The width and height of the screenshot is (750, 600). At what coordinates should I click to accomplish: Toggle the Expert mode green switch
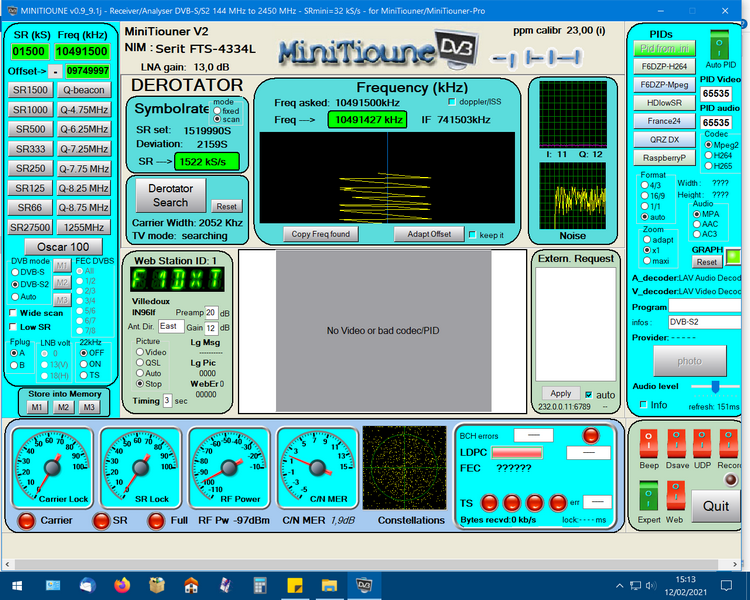[649, 497]
